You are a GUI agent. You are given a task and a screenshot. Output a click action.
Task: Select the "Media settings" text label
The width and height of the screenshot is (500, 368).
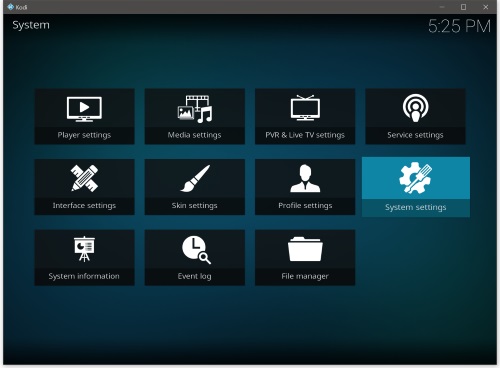(194, 135)
